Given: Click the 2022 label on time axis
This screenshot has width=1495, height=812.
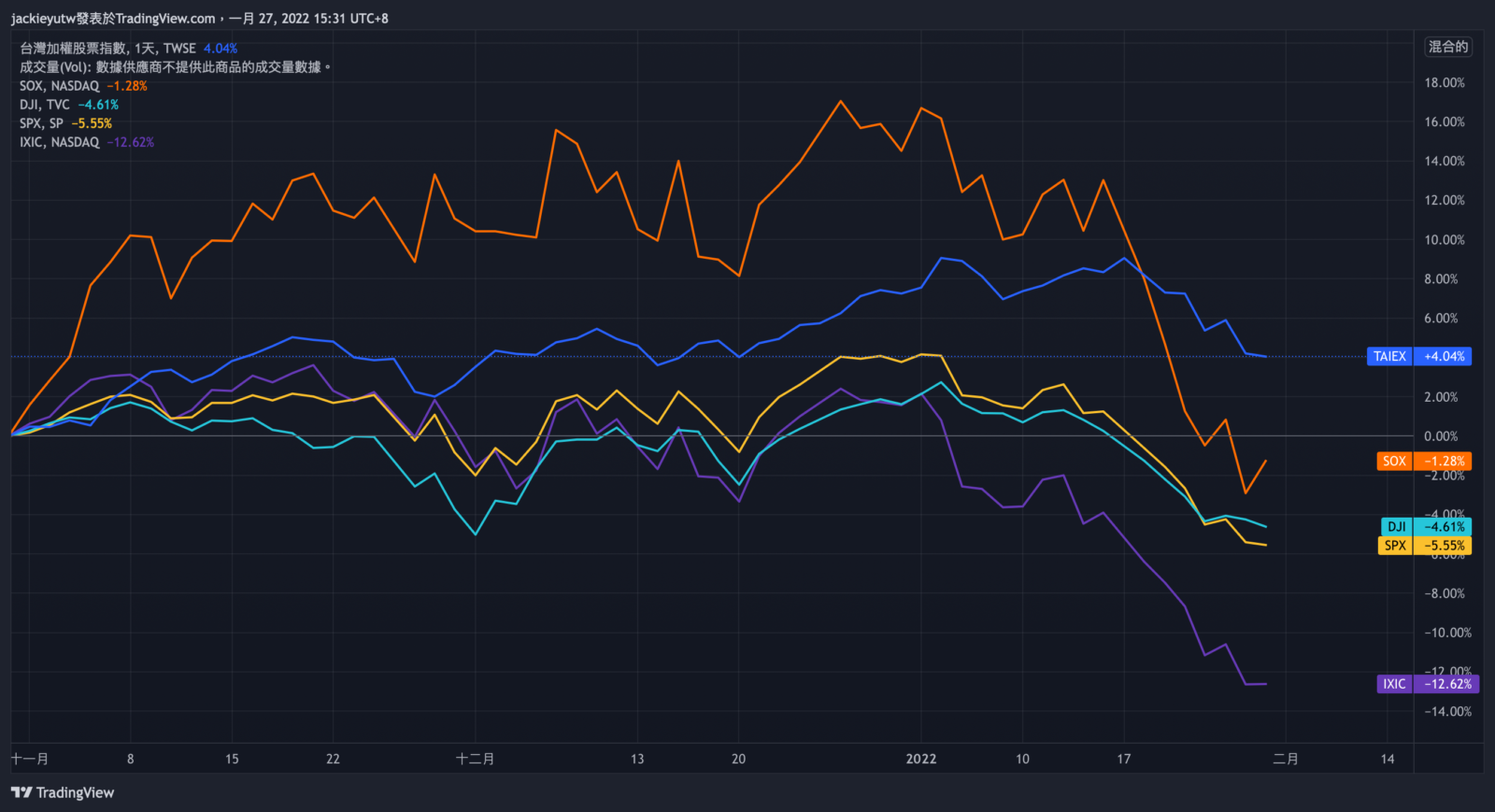Looking at the screenshot, I should point(920,759).
